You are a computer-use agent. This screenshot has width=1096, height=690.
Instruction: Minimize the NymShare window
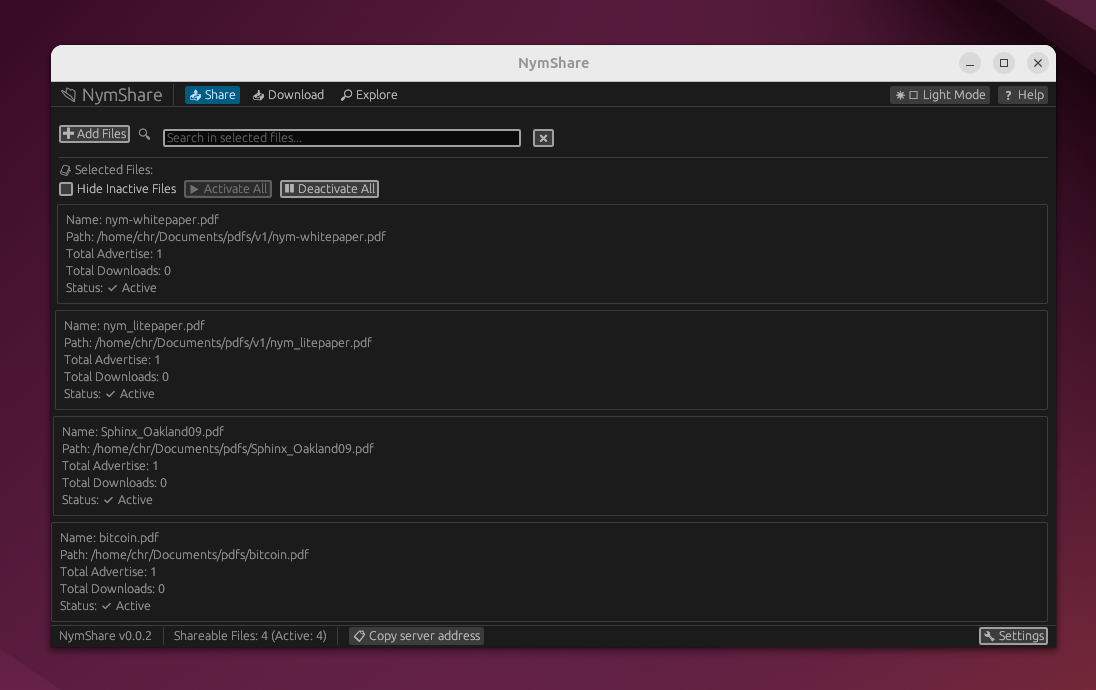pyautogui.click(x=969, y=63)
